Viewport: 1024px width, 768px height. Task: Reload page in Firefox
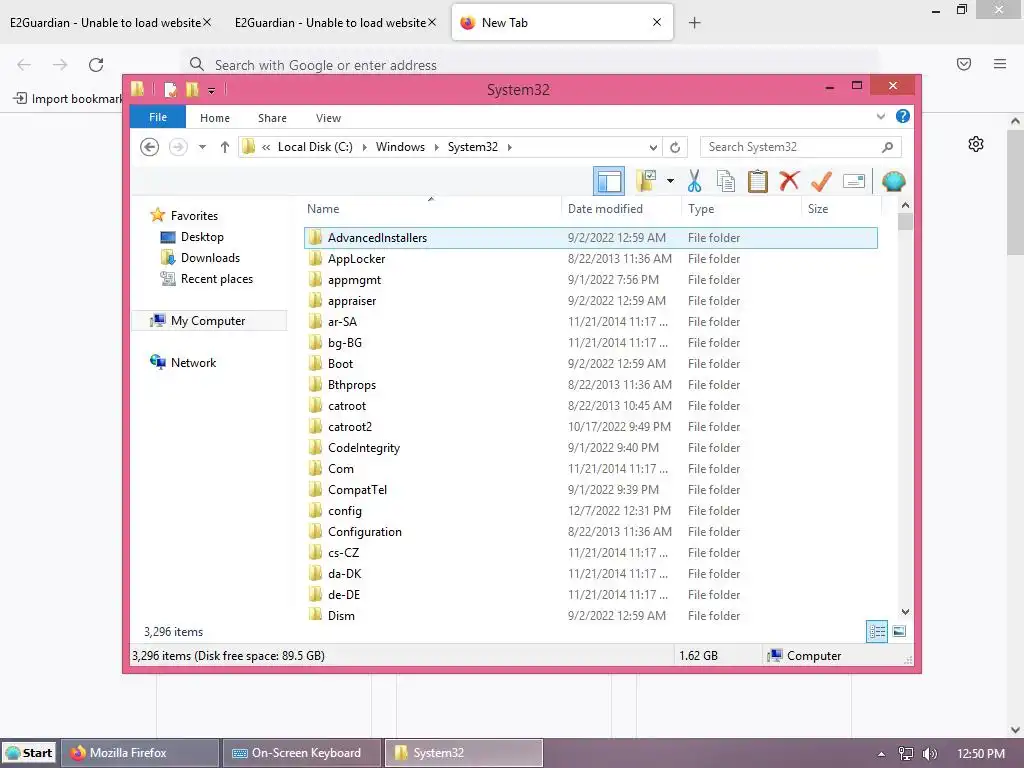(96, 65)
